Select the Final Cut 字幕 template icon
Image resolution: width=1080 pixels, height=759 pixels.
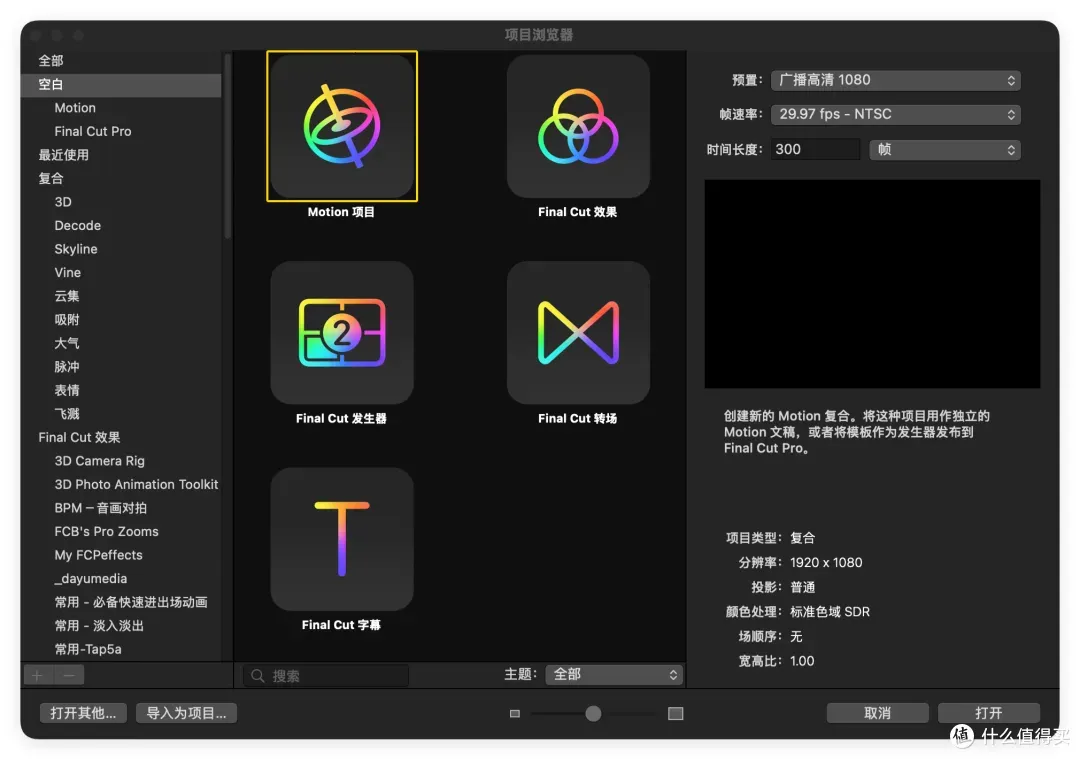point(342,539)
